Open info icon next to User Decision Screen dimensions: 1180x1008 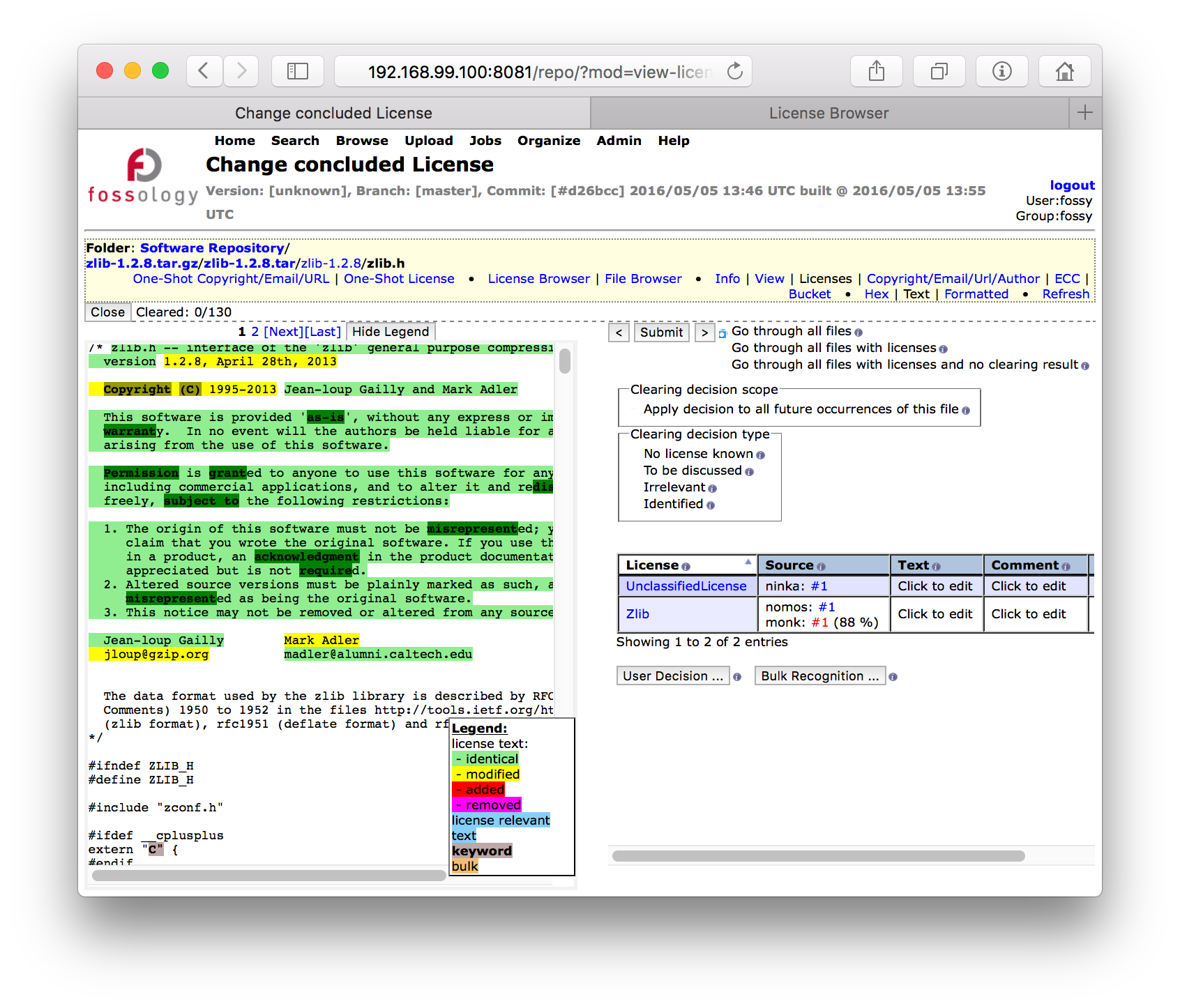(x=738, y=678)
